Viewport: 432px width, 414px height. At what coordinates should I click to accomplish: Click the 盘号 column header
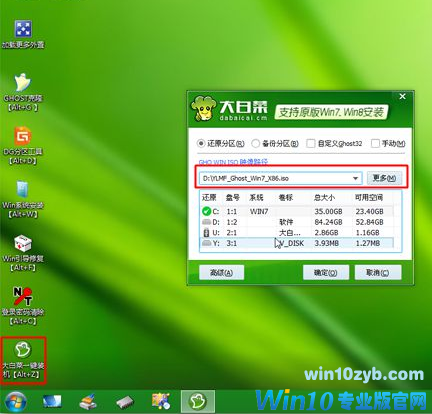pyautogui.click(x=233, y=198)
